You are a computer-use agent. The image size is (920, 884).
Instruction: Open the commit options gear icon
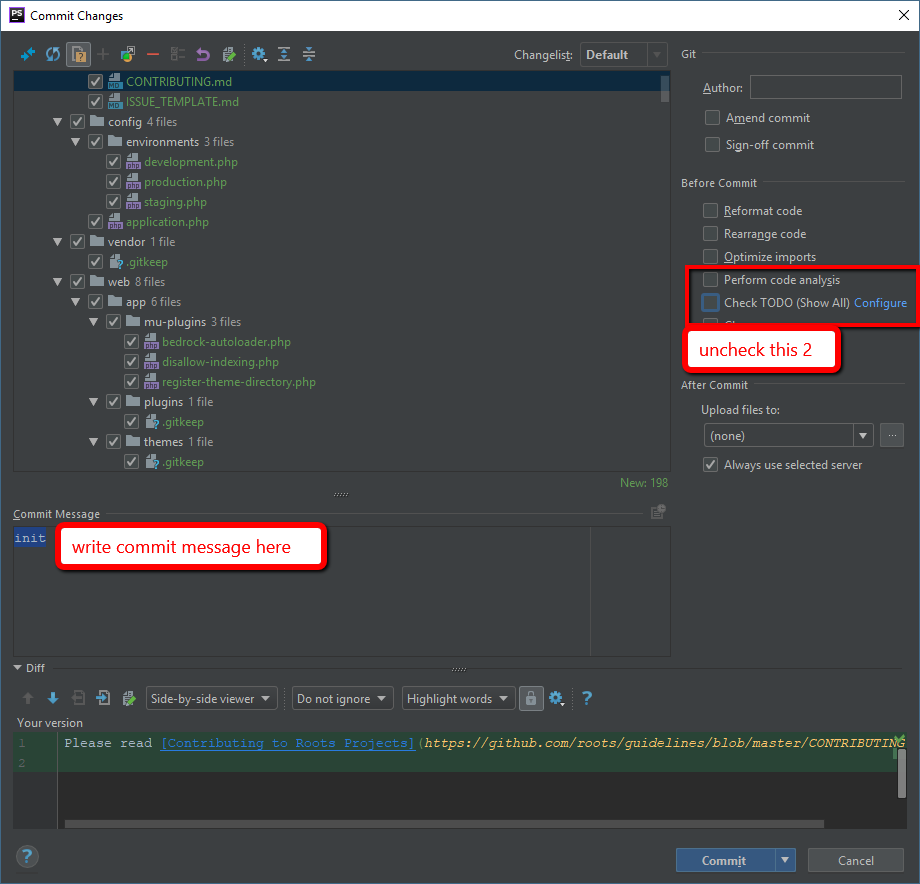click(x=259, y=54)
